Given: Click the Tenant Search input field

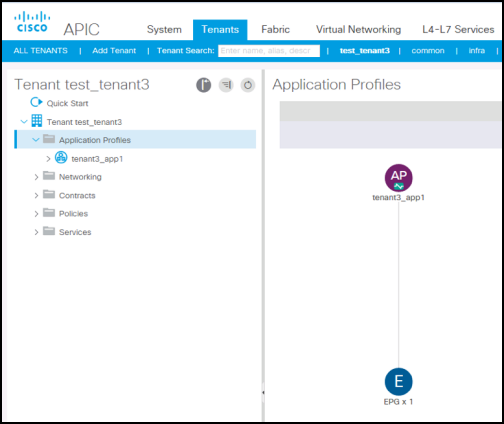Looking at the screenshot, I should tap(269, 51).
